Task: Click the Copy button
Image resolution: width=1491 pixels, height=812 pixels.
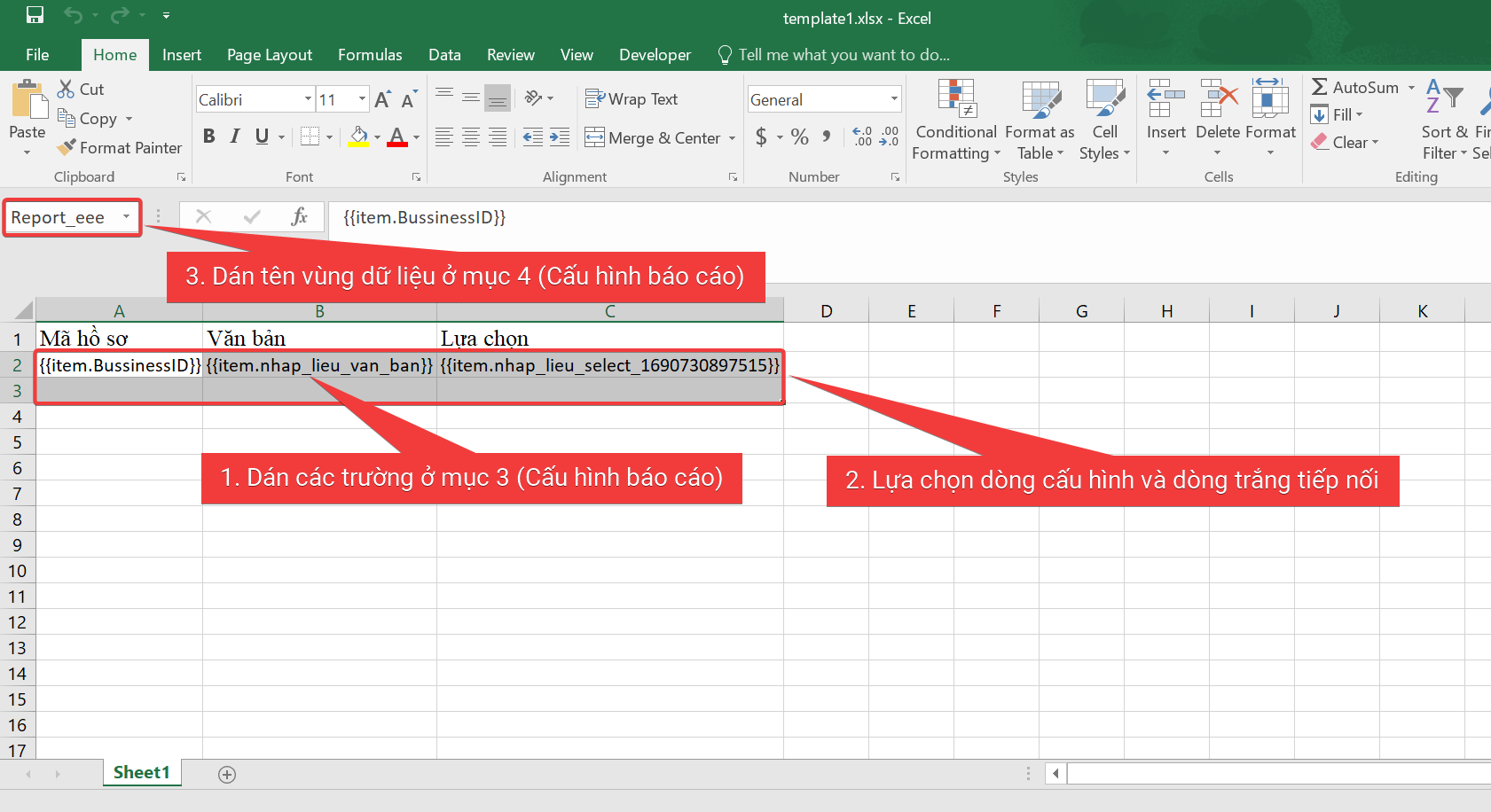Action: tap(87, 118)
